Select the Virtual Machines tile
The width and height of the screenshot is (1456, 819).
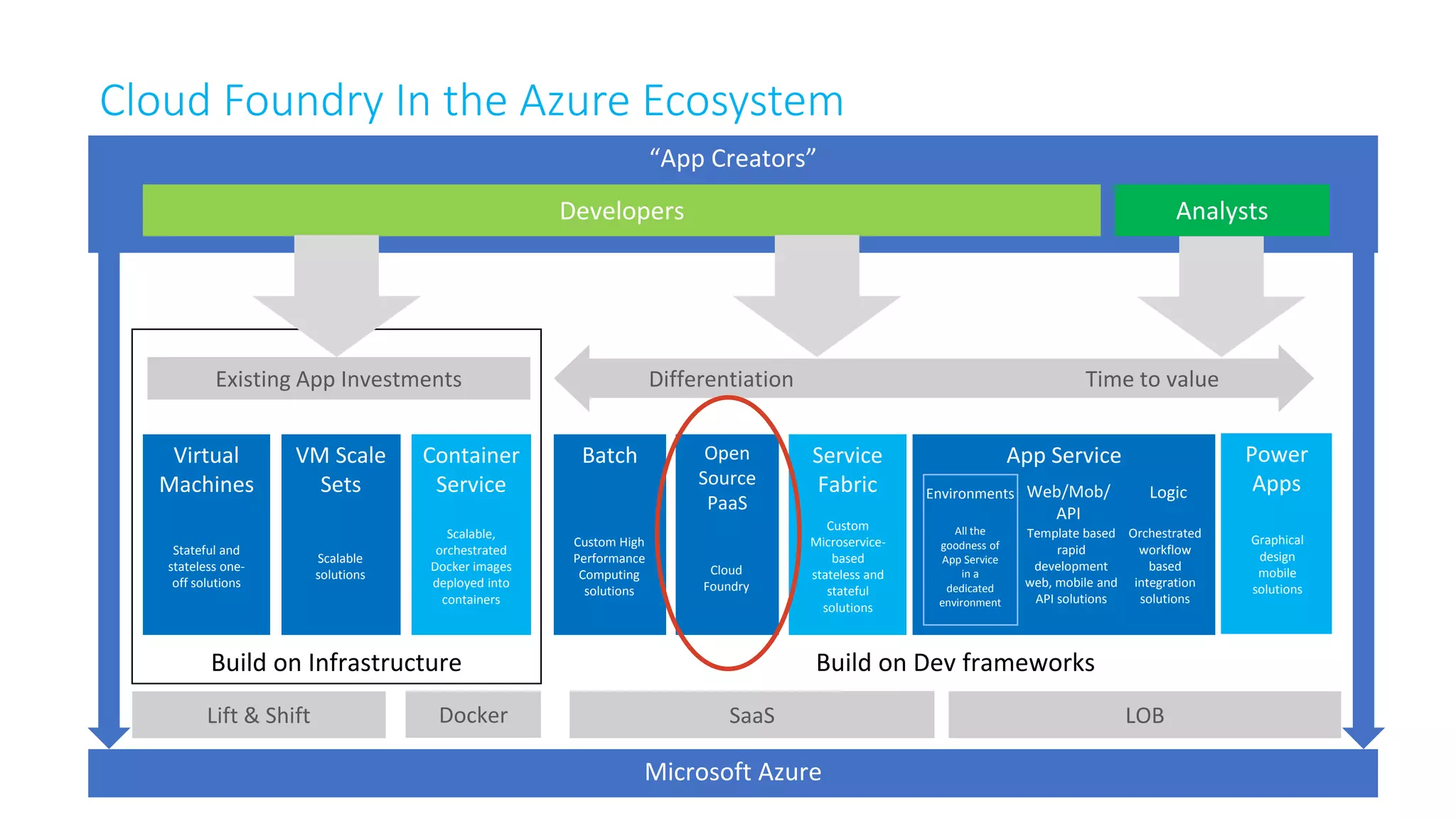point(206,533)
